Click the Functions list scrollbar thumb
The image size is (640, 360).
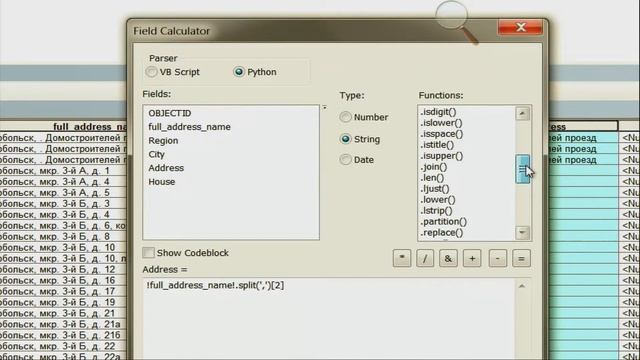coord(522,169)
